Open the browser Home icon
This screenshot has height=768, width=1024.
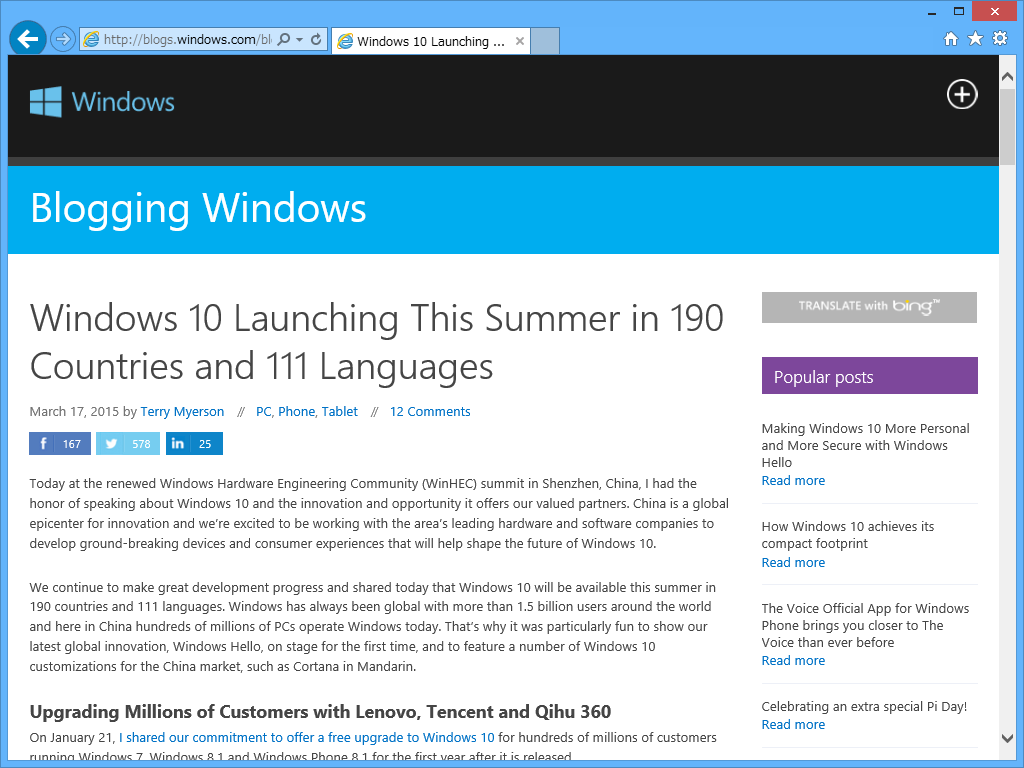(x=950, y=40)
